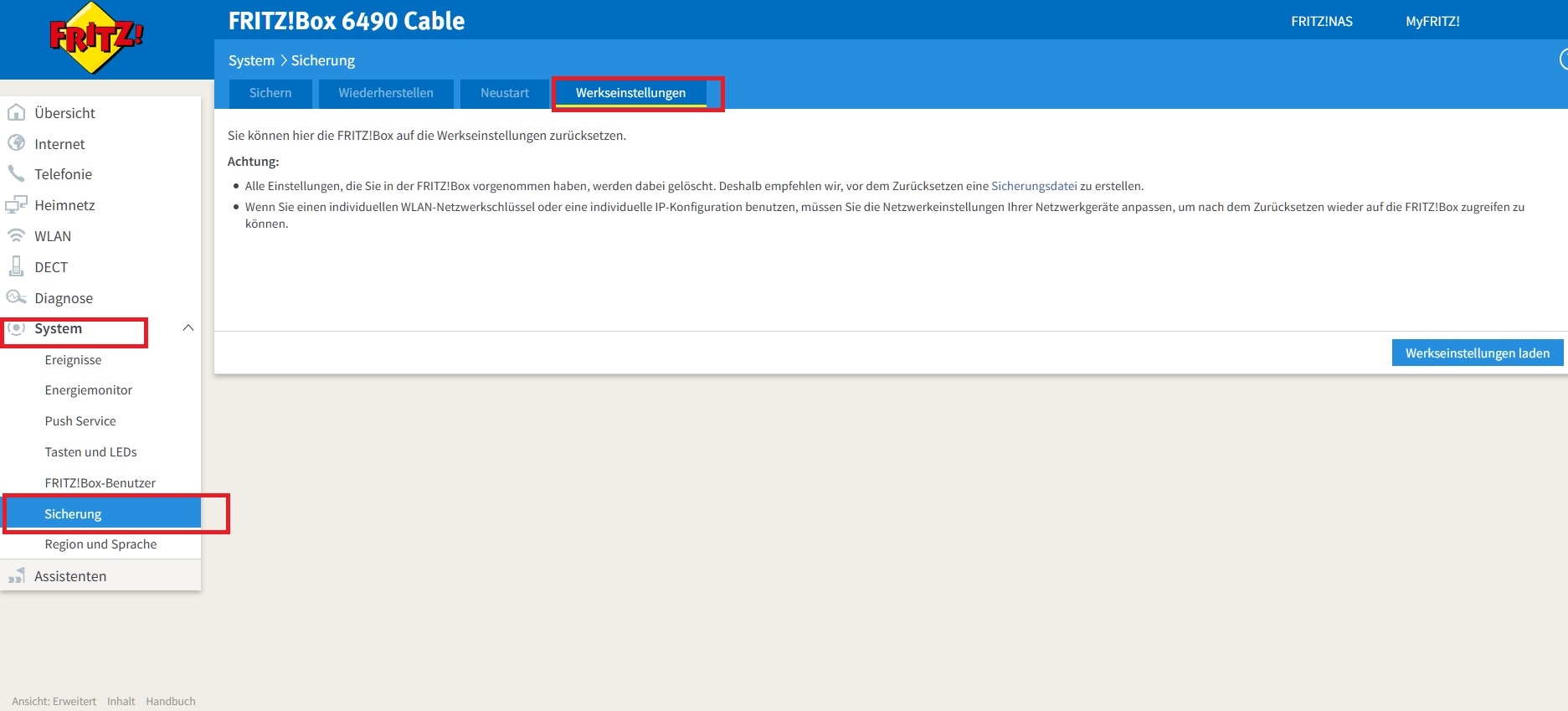The width and height of the screenshot is (1568, 711).
Task: Click the Assistenten wizard icon
Action: (16, 575)
